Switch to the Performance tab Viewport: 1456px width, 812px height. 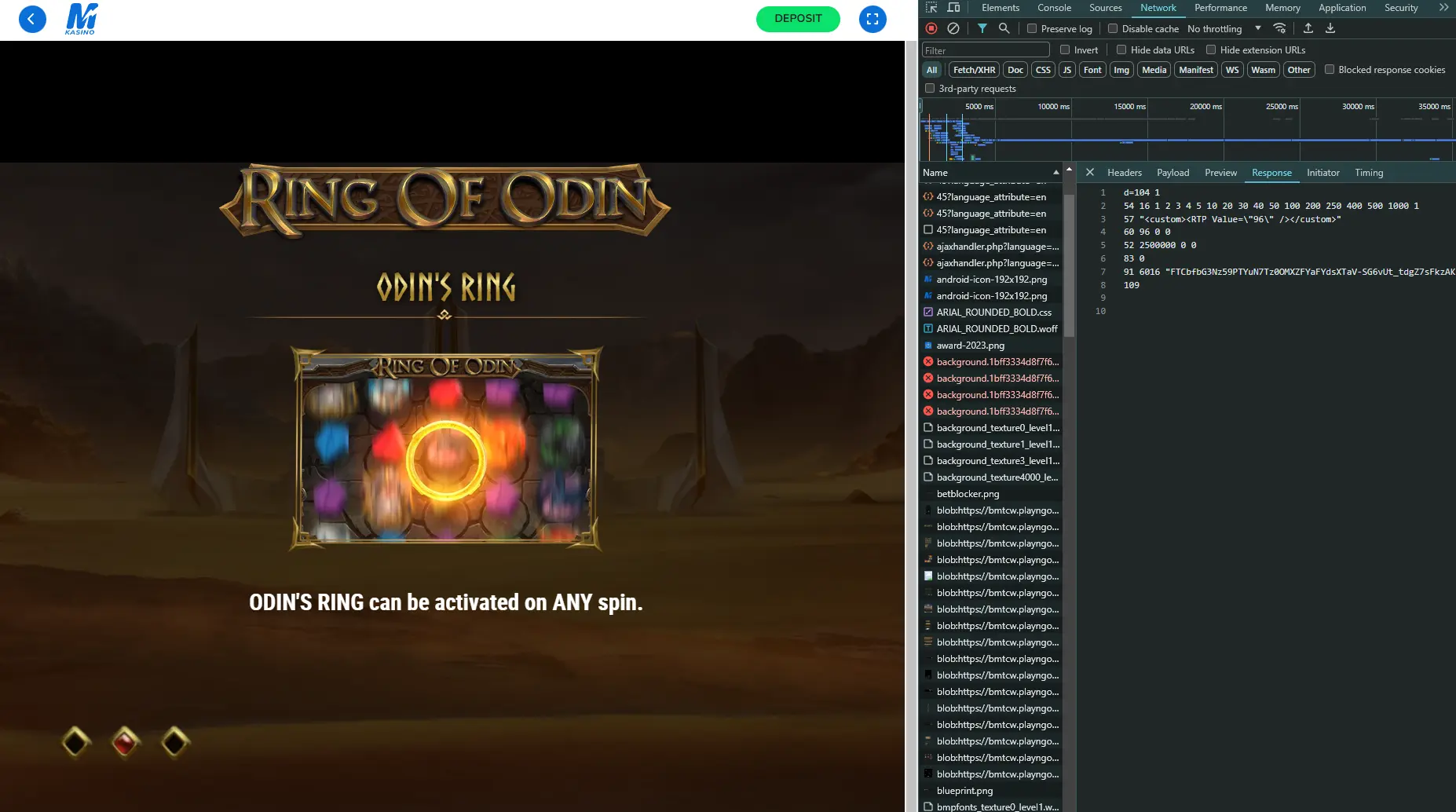1220,8
